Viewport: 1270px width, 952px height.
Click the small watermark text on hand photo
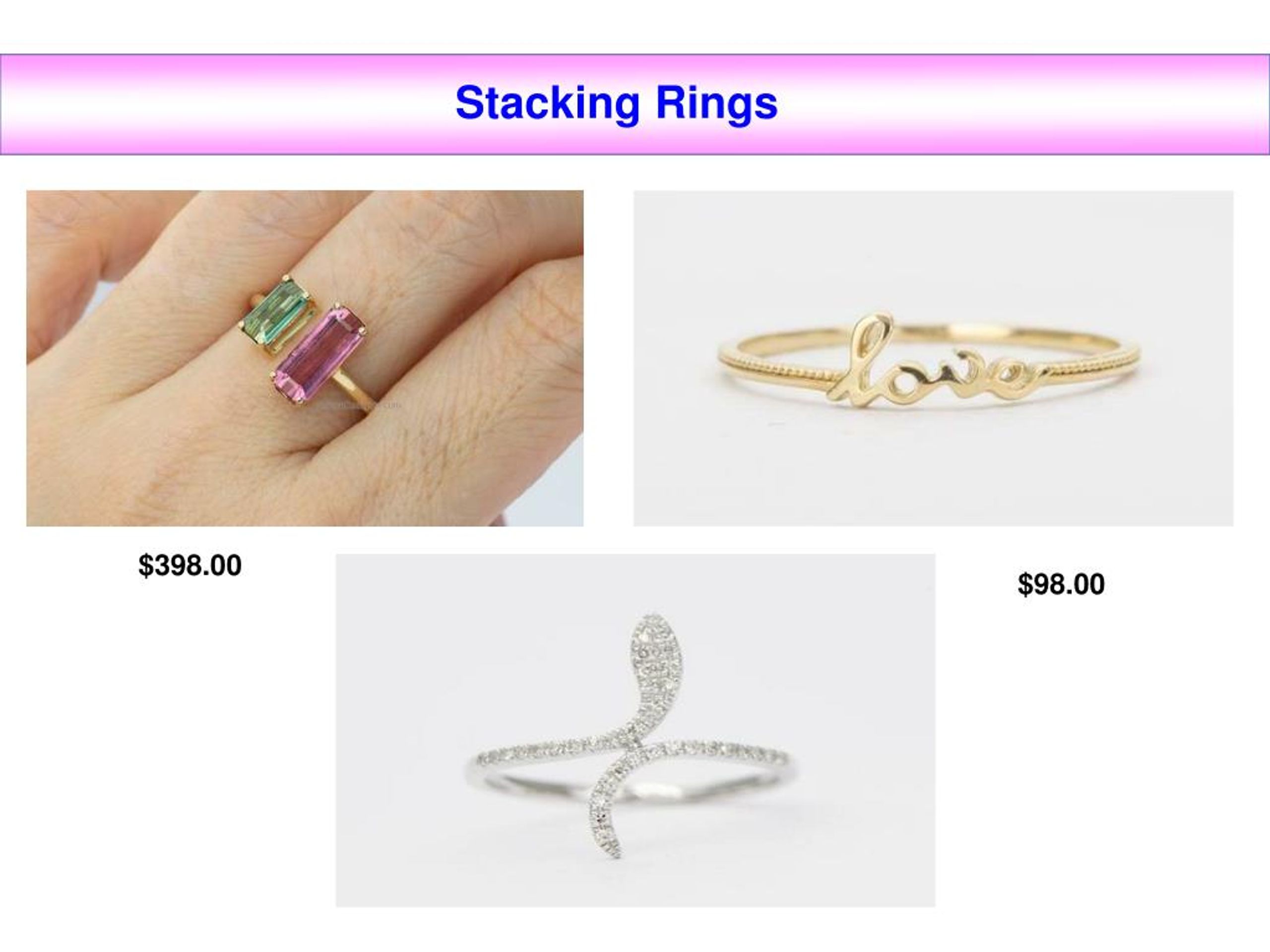359,405
